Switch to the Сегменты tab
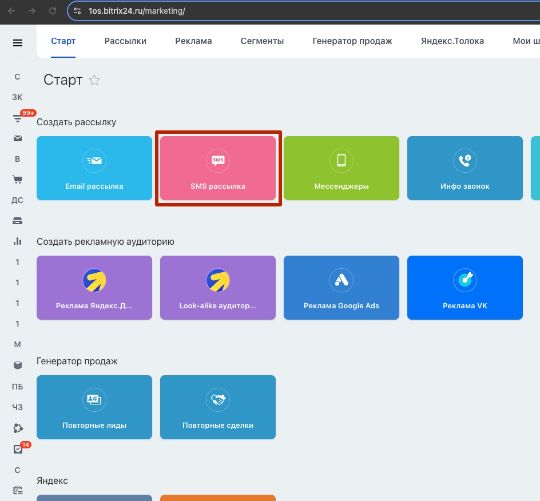540x501 pixels. point(262,41)
